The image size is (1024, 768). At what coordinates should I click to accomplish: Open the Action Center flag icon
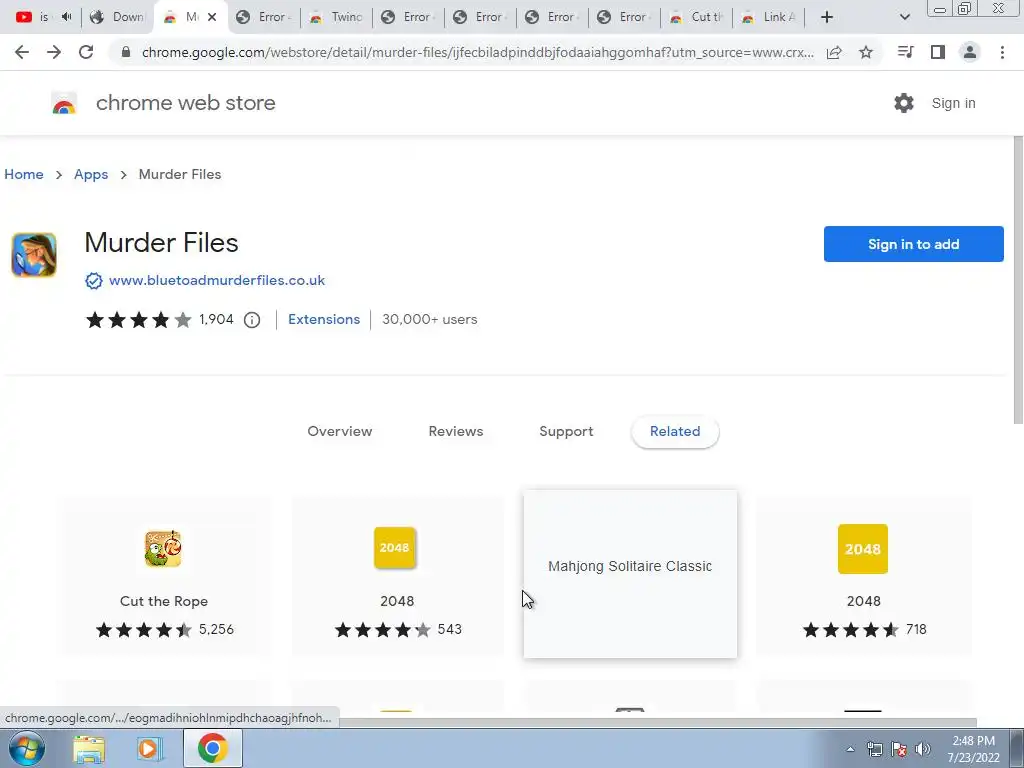click(x=899, y=749)
